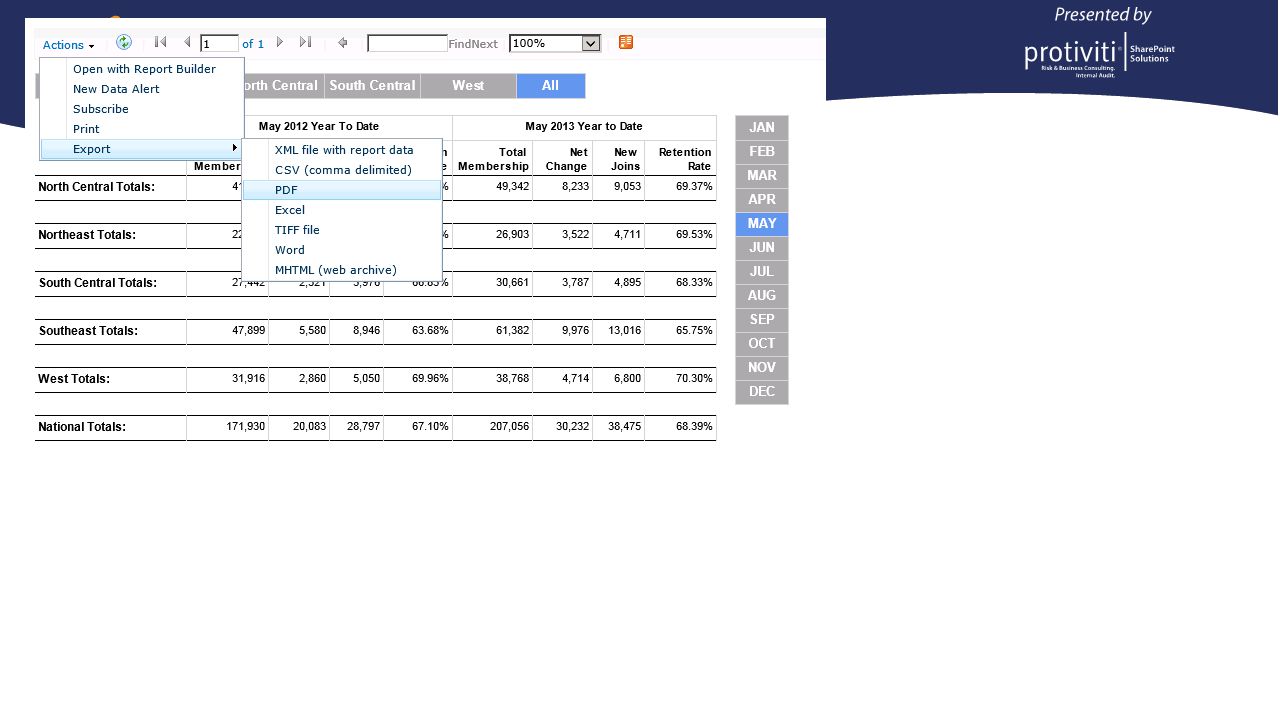Viewport: 1280px width, 720px height.
Task: Click the 207,056 national membership value
Action: (509, 427)
